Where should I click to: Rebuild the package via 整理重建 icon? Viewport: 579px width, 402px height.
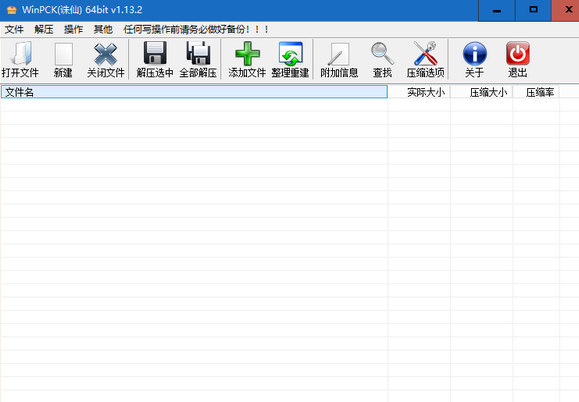[291, 59]
